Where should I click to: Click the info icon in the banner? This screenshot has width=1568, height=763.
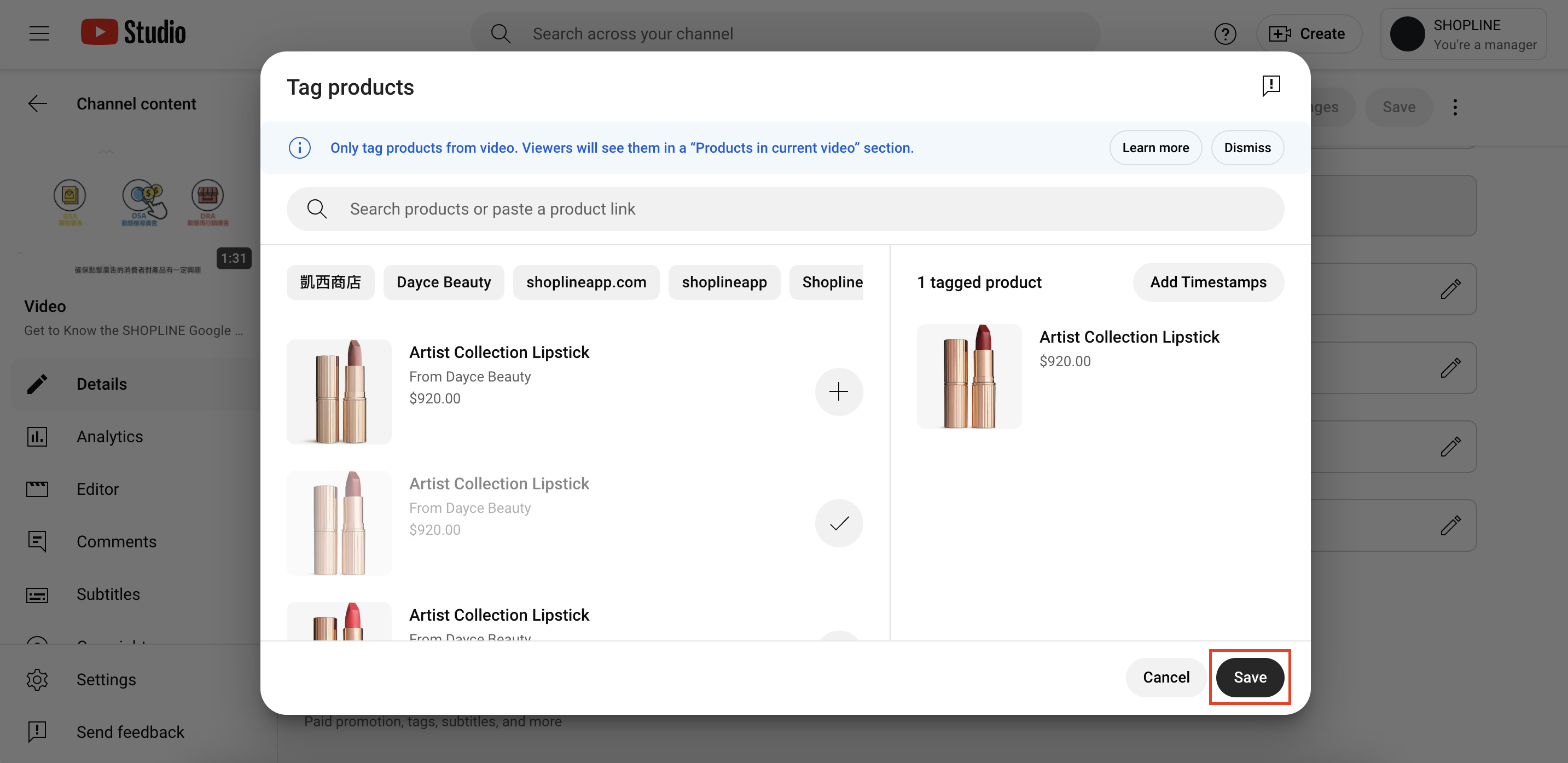click(x=299, y=148)
